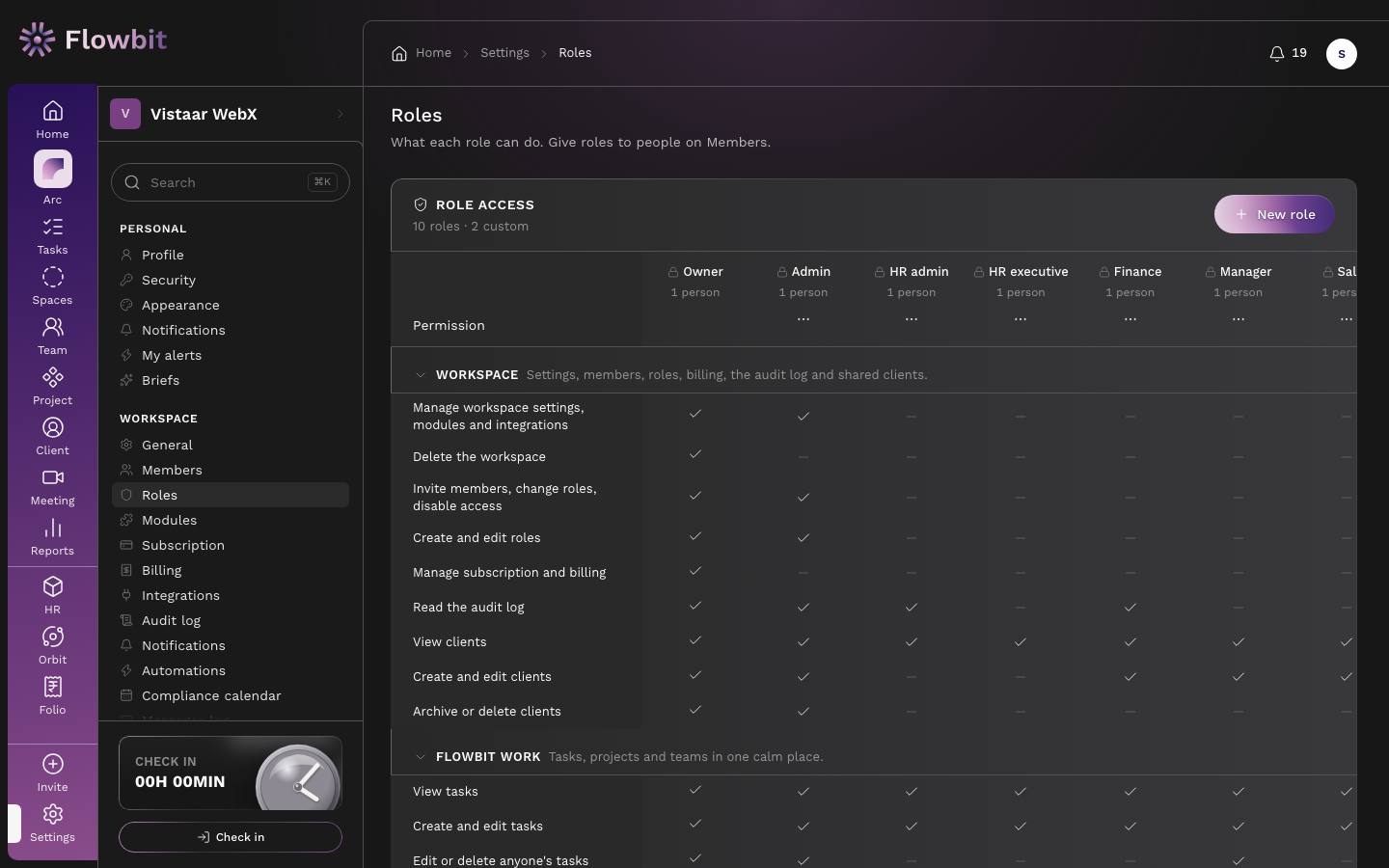The image size is (1389, 868).
Task: Toggle Admin's Delete the workspace permission
Action: point(803,457)
